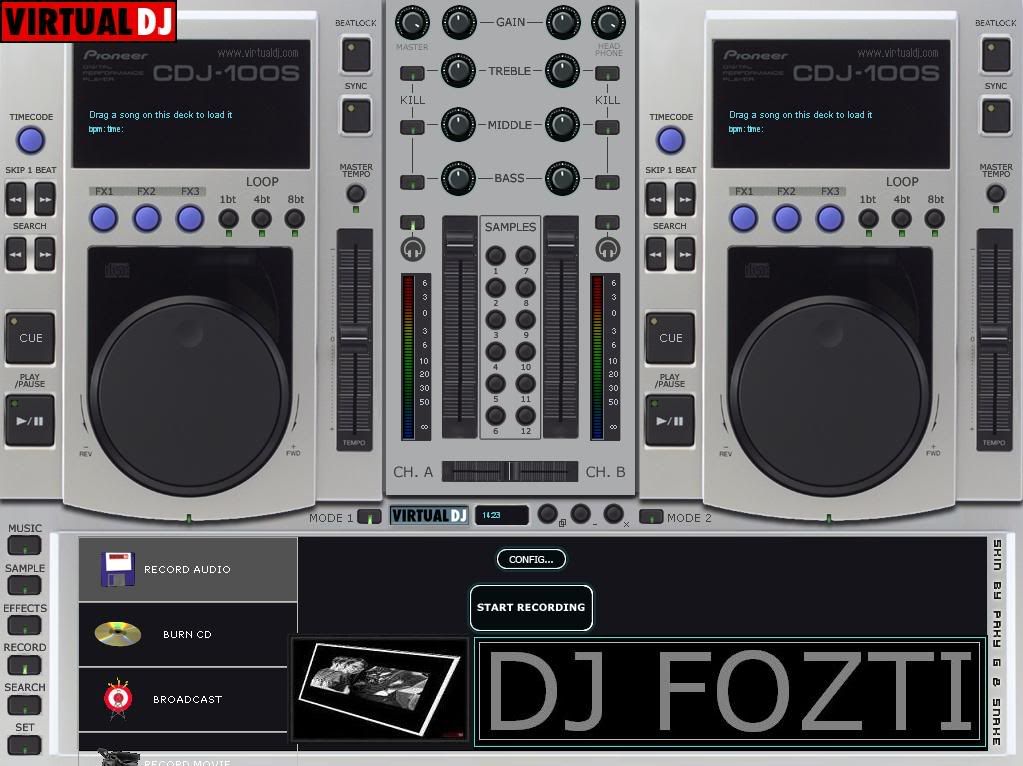Skip one beat backward on left deck
1023x766 pixels.
click(16, 199)
